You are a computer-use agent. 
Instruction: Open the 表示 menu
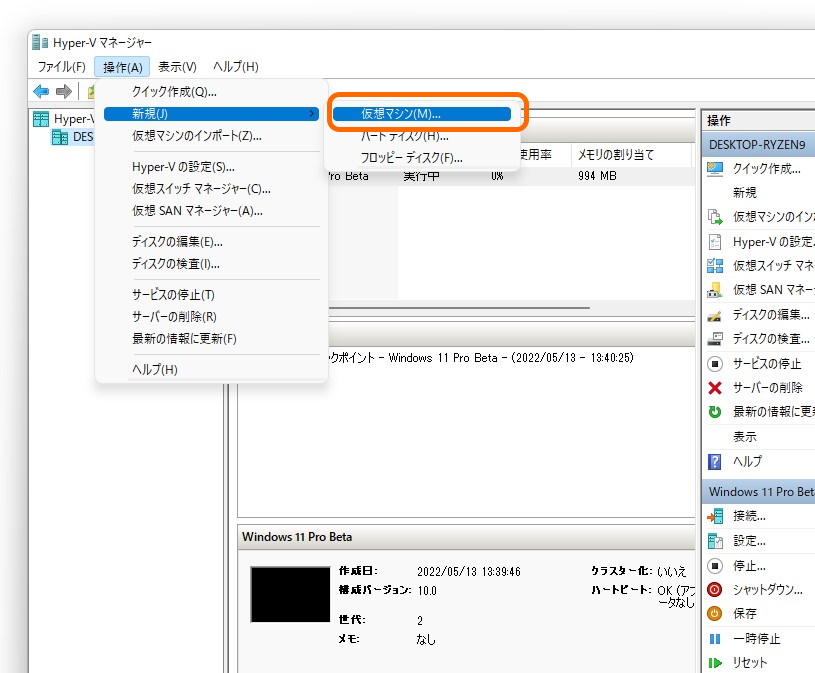click(x=176, y=67)
